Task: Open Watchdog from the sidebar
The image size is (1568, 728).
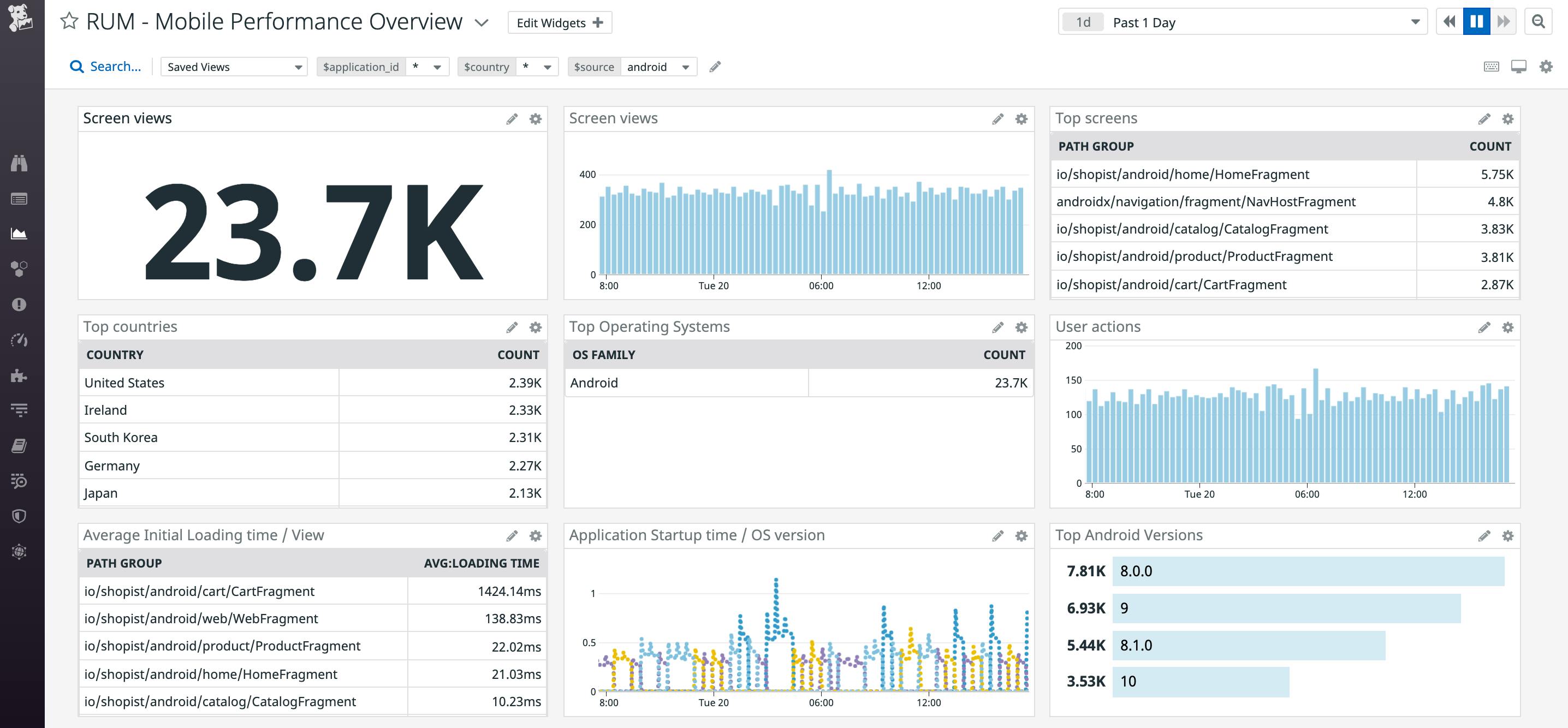Action: [20, 163]
